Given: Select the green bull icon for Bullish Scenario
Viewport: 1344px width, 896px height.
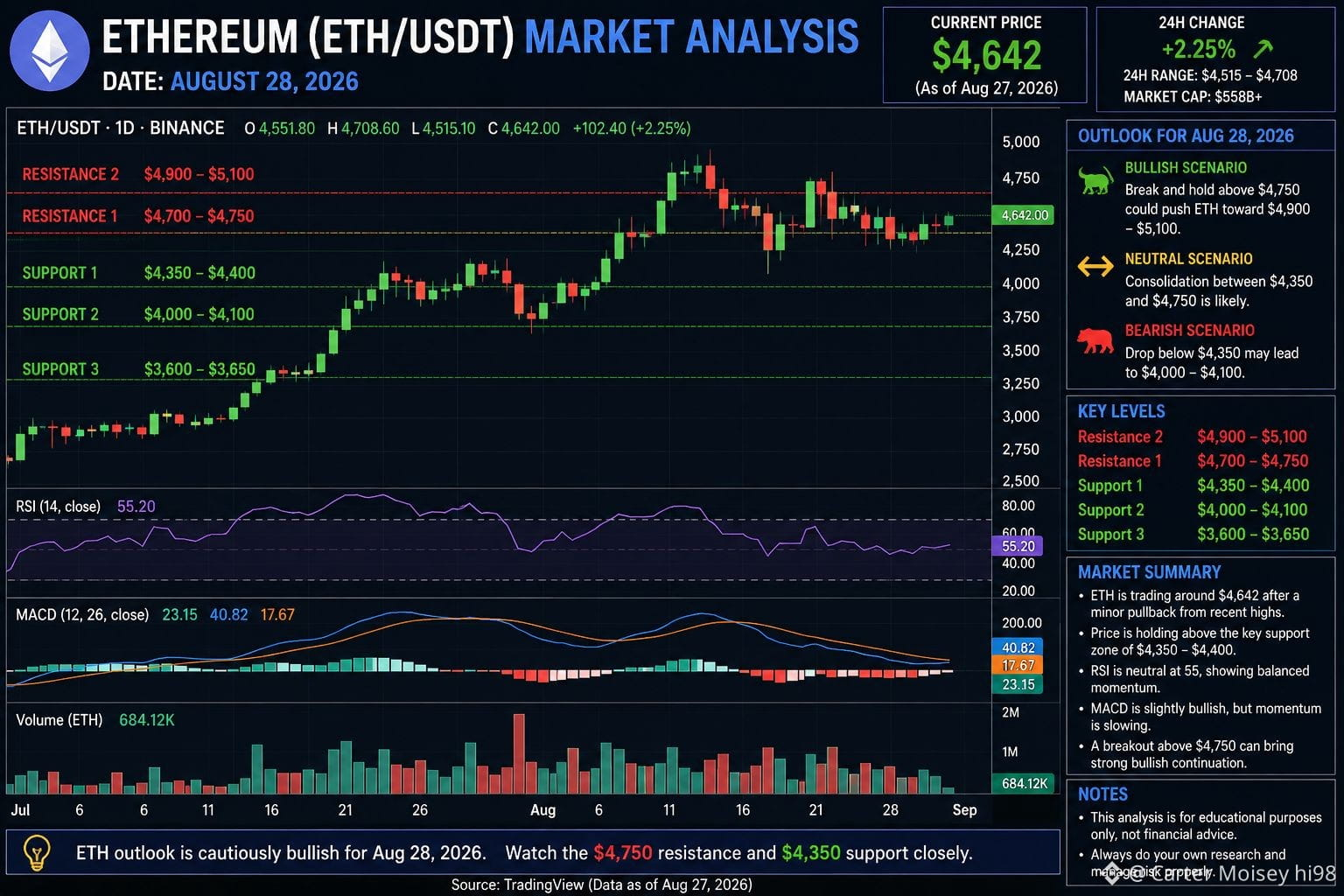Looking at the screenshot, I should point(1095,181).
